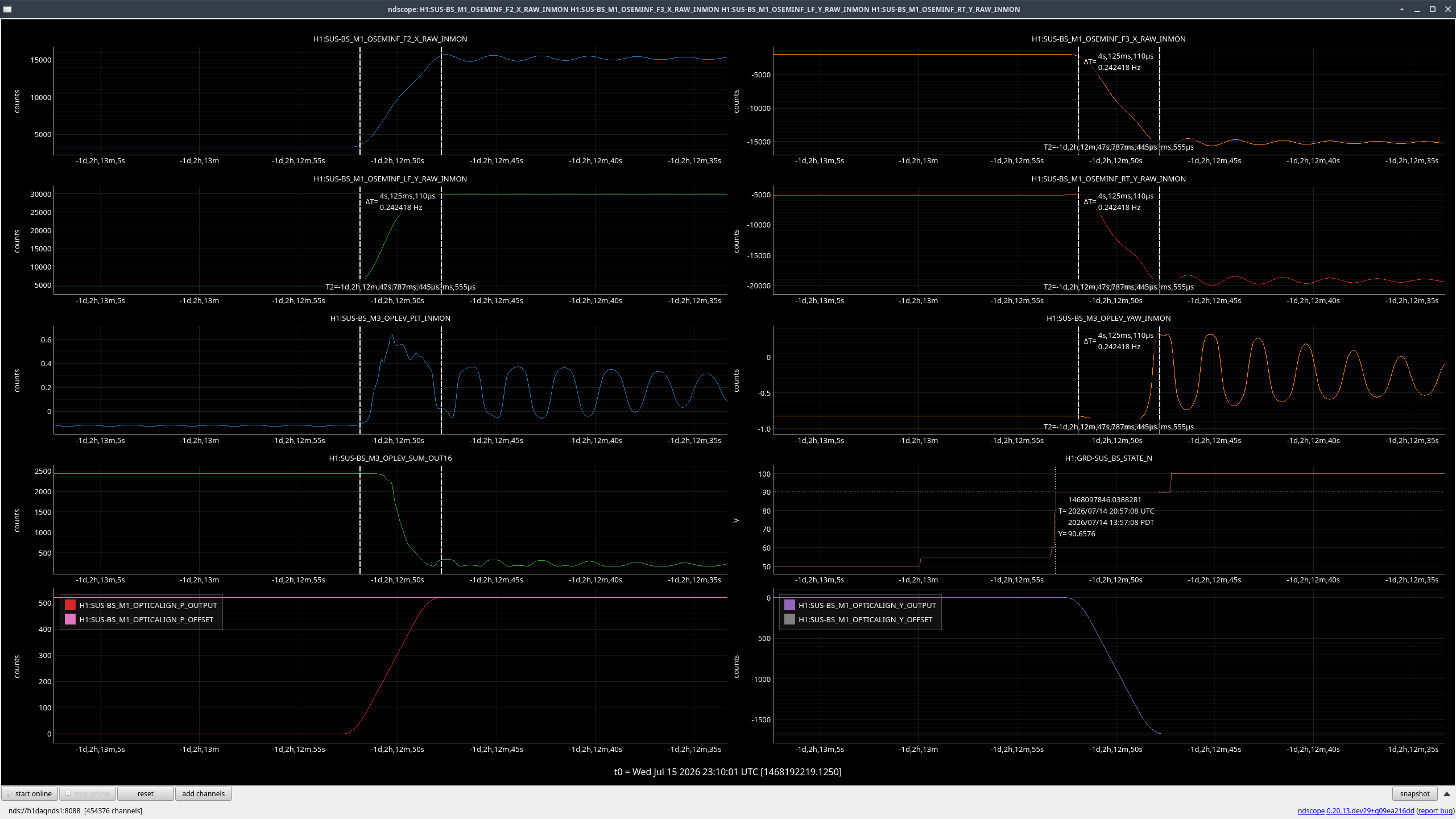
Task: Click the nds://h1daqnds1:8088 server status text
Action: tap(75, 810)
